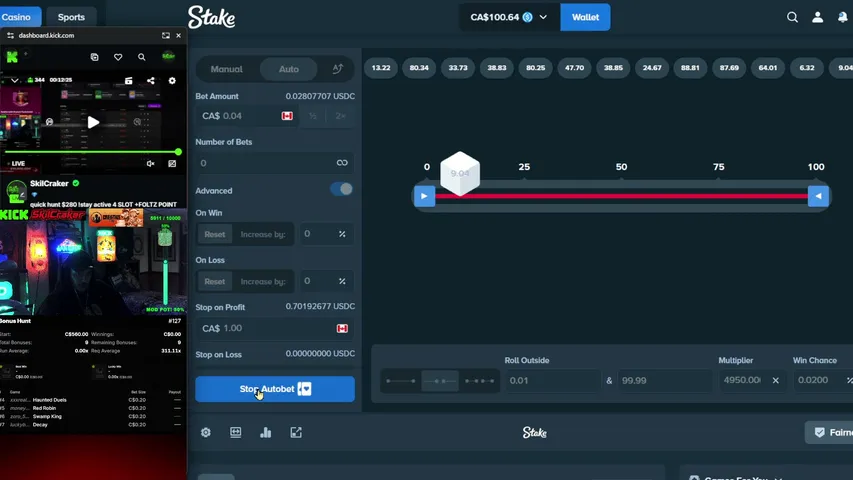
Task: Click the Stake logo in the header
Action: point(212,17)
